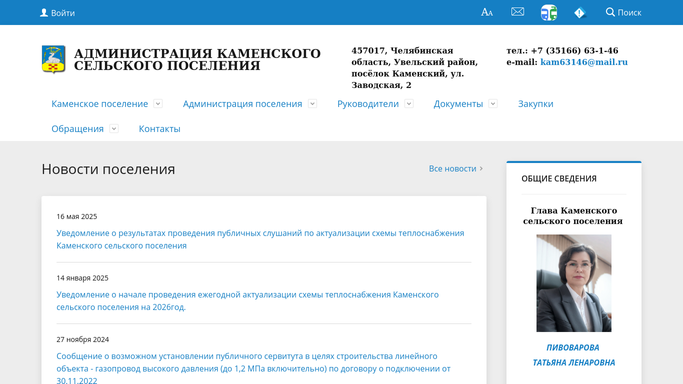Click the photo of the settlement head
683x384 pixels.
(x=574, y=283)
